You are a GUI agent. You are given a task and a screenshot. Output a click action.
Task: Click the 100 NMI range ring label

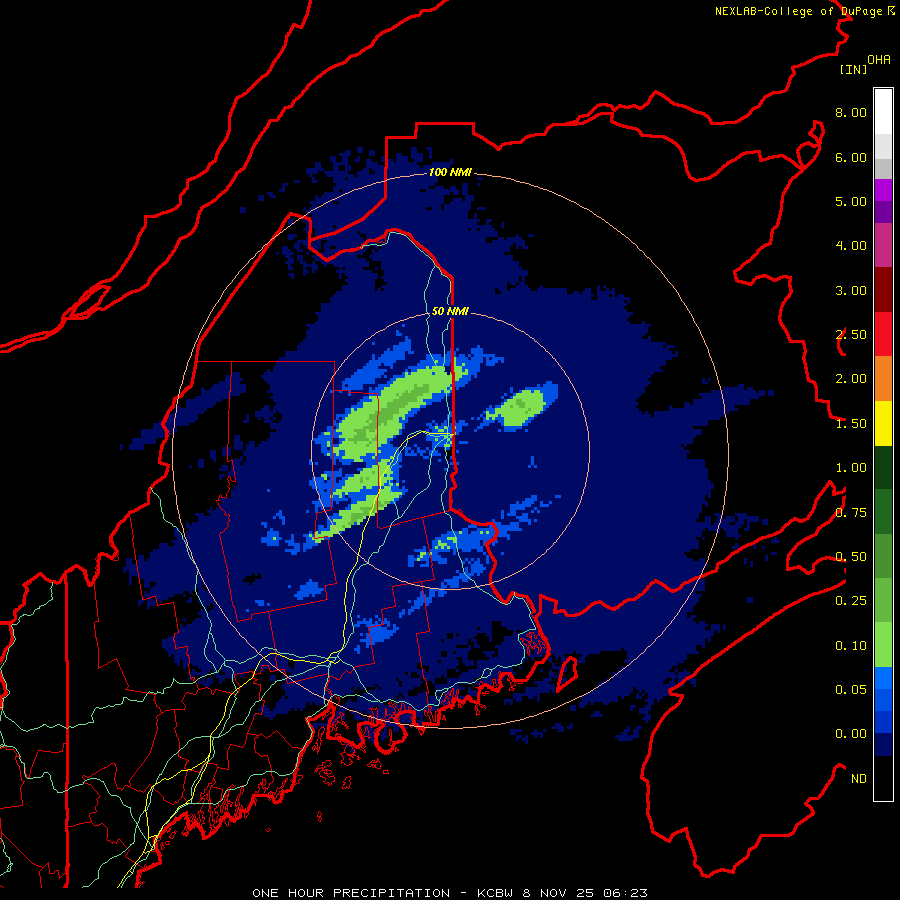(451, 172)
